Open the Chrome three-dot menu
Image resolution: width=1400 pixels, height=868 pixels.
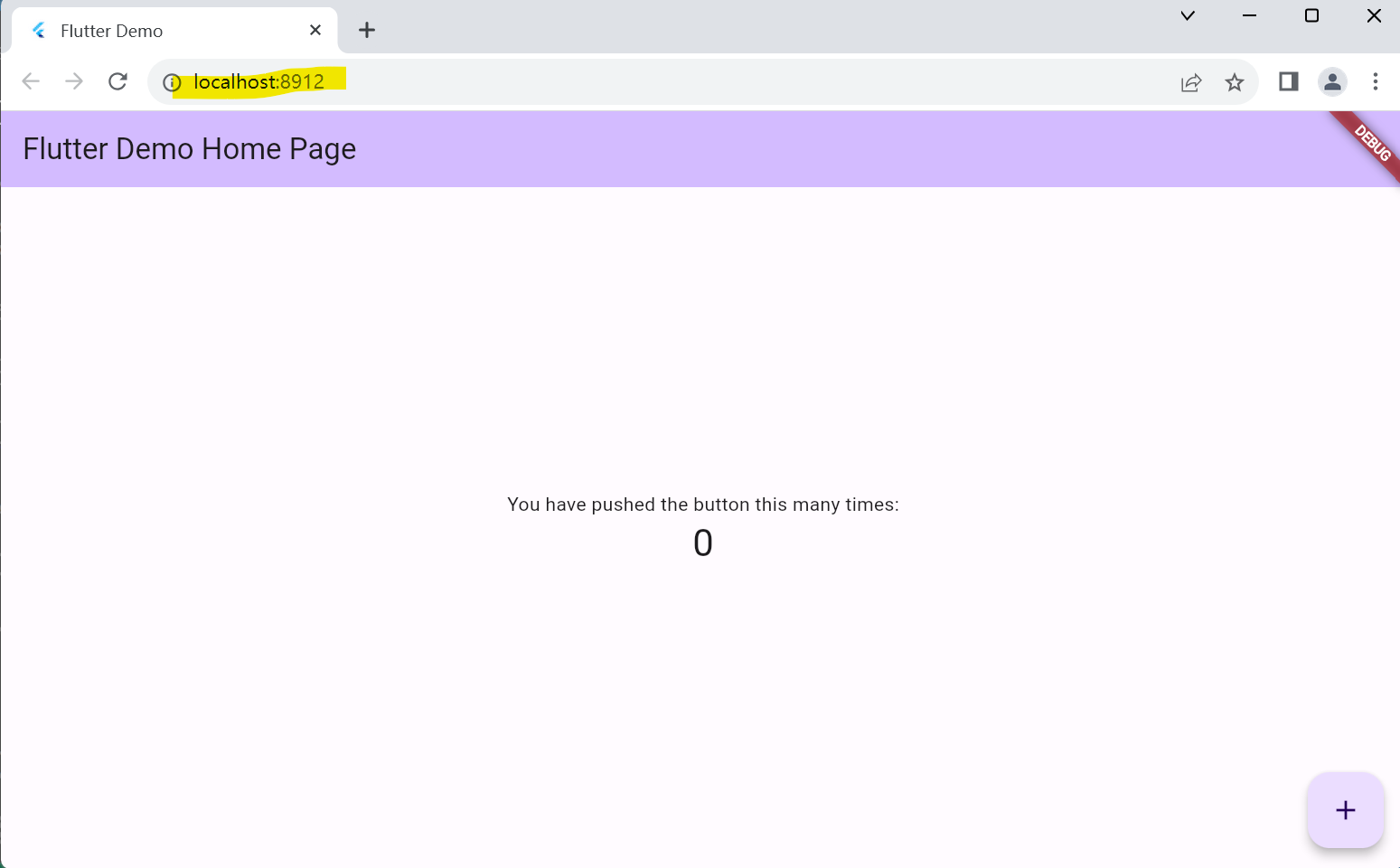[x=1376, y=82]
